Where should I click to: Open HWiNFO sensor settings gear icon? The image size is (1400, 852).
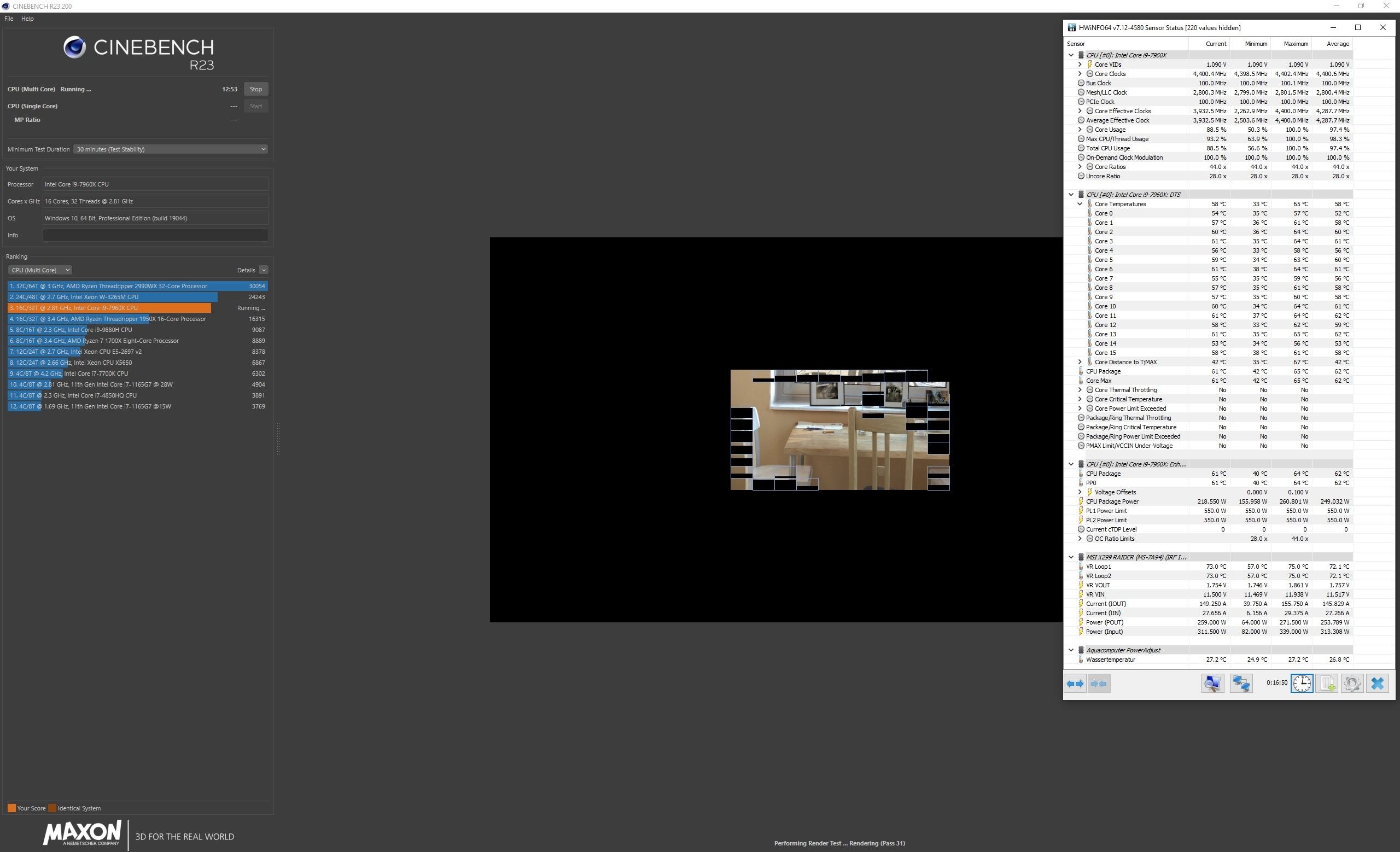pyautogui.click(x=1352, y=684)
